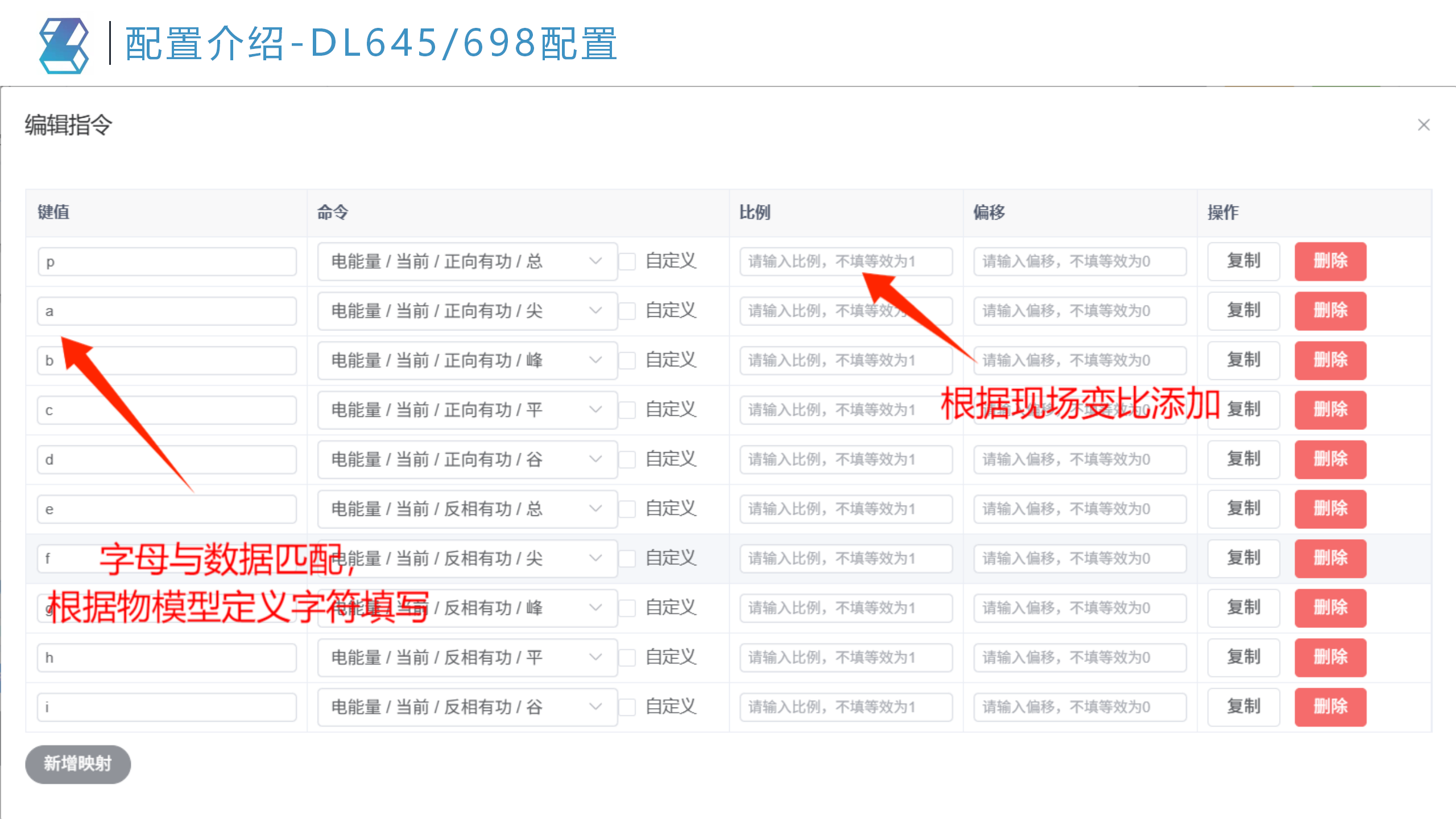Click 复制 button on the first row
This screenshot has height=819, width=1456.
coord(1243,261)
